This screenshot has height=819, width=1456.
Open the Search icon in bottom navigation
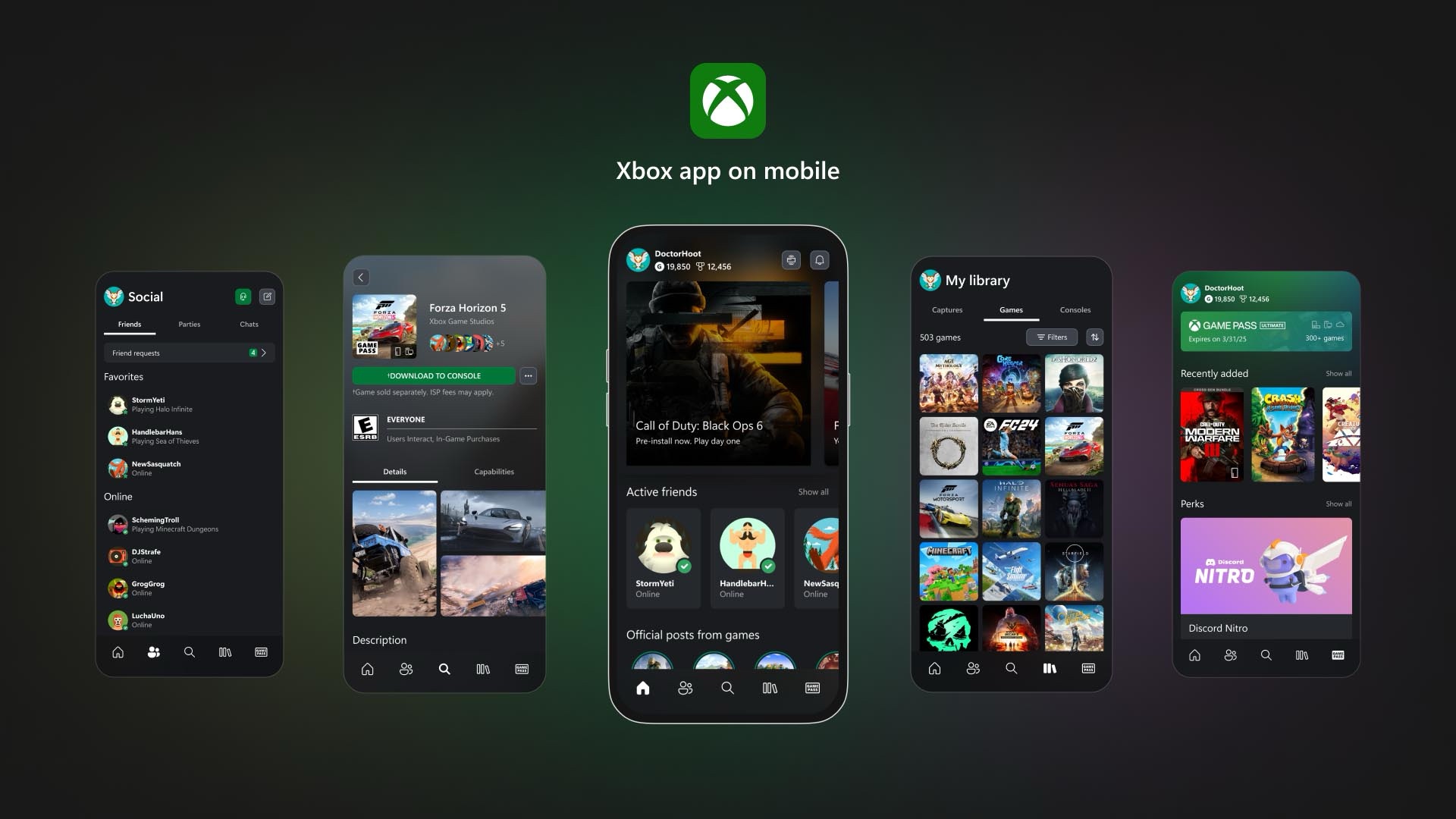(x=727, y=688)
